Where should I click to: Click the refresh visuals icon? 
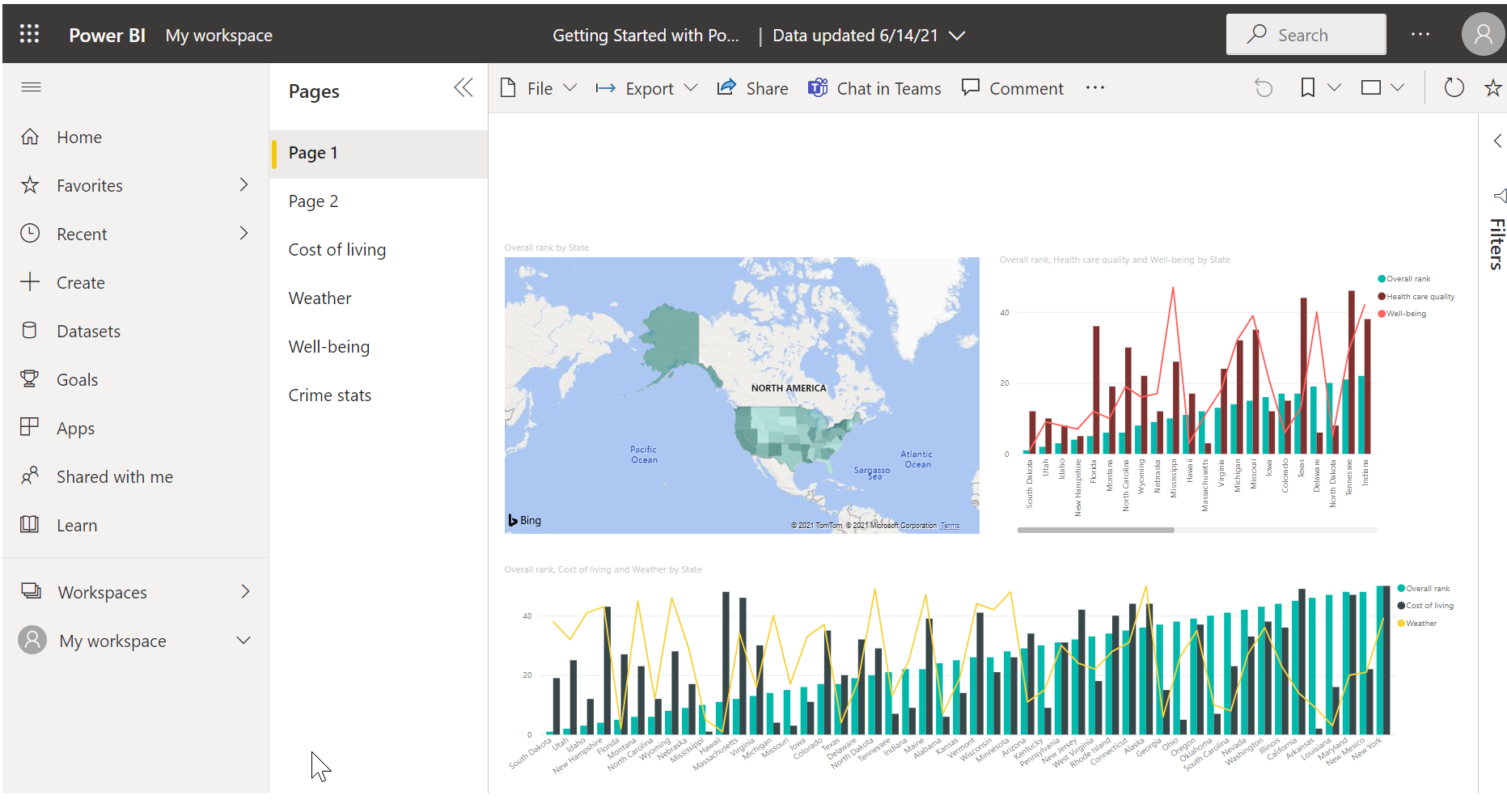point(1454,87)
